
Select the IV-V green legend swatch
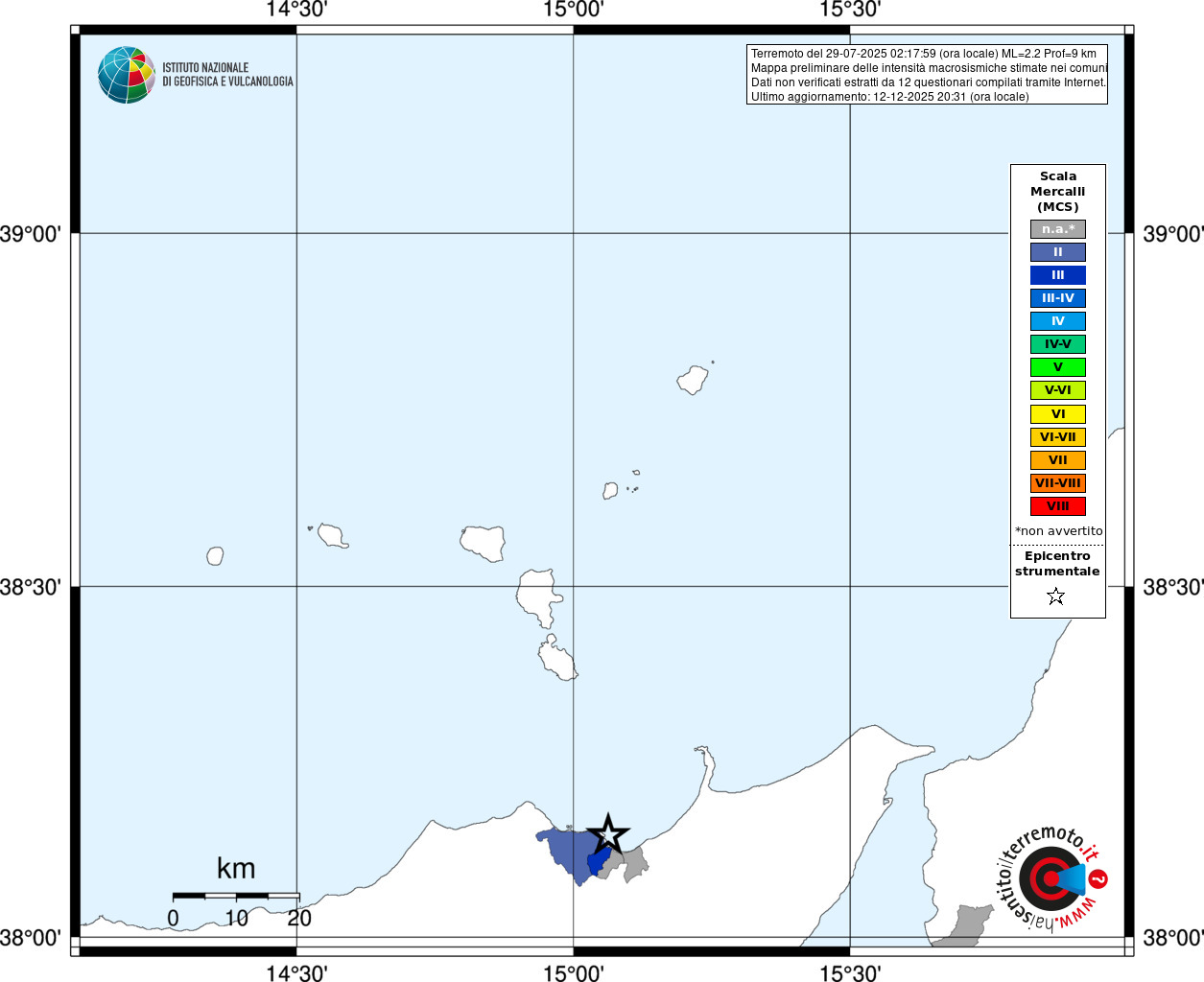pos(1058,344)
